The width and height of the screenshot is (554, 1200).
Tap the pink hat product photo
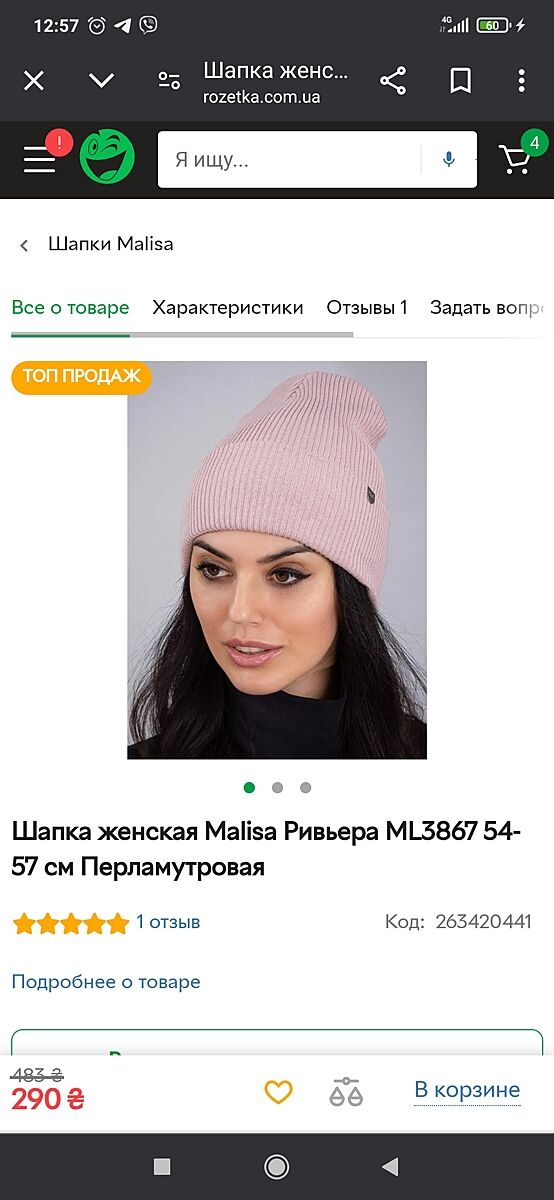click(x=277, y=560)
